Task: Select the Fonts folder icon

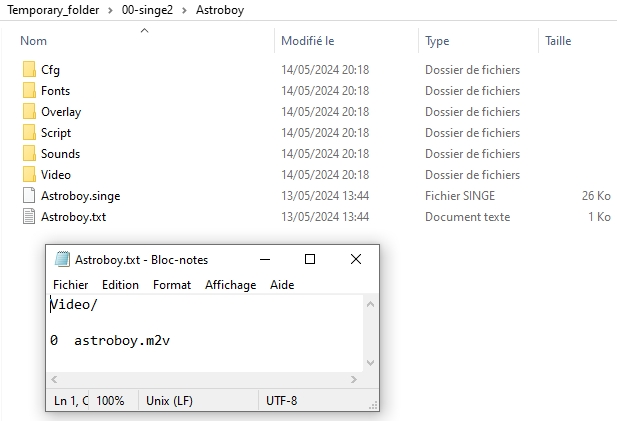Action: click(28, 91)
